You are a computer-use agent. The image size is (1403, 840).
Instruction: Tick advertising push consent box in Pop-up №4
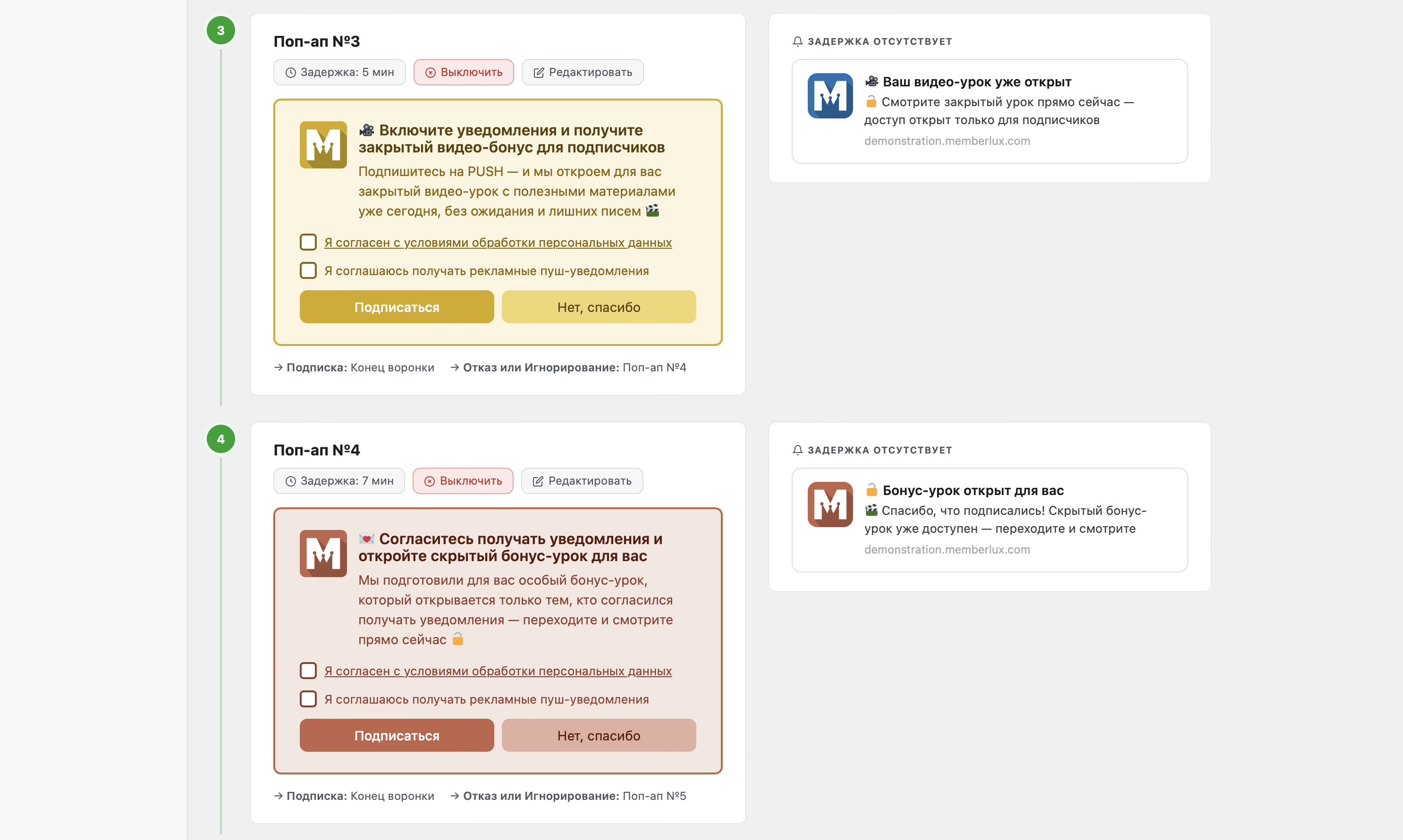click(308, 699)
